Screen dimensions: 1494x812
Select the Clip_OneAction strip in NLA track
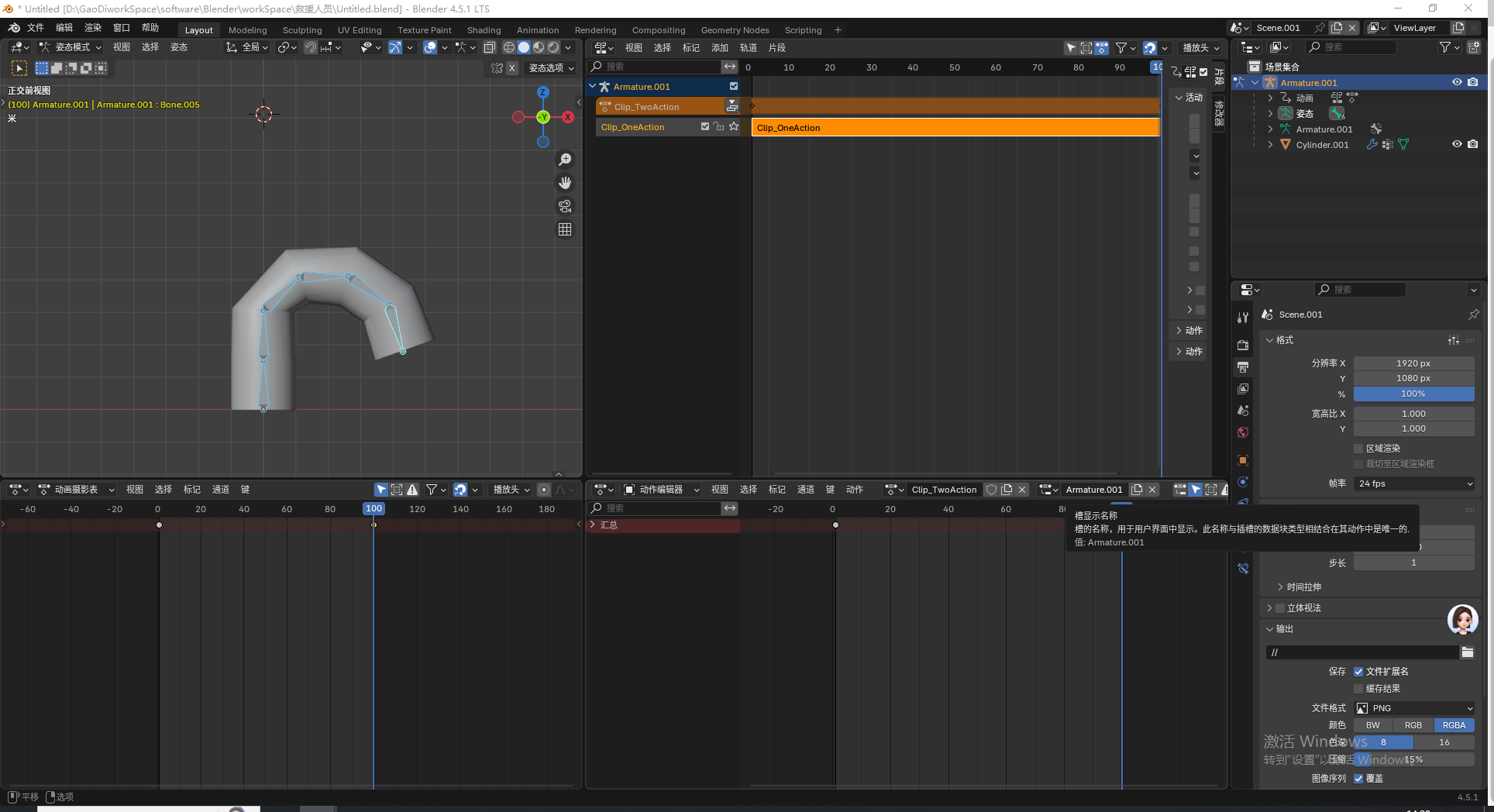(955, 128)
